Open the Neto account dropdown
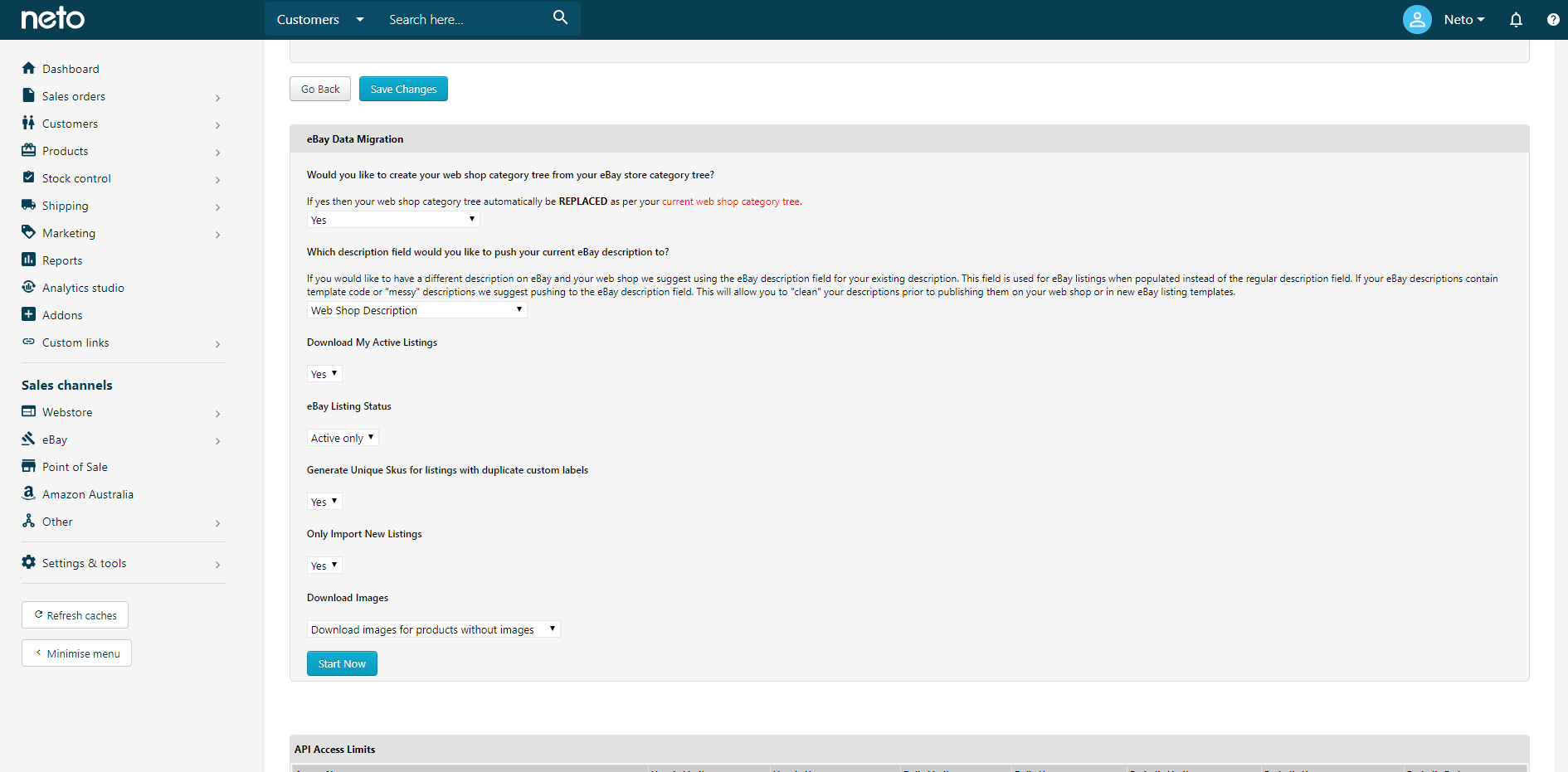Screen dimensions: 1568x772 point(1464,19)
